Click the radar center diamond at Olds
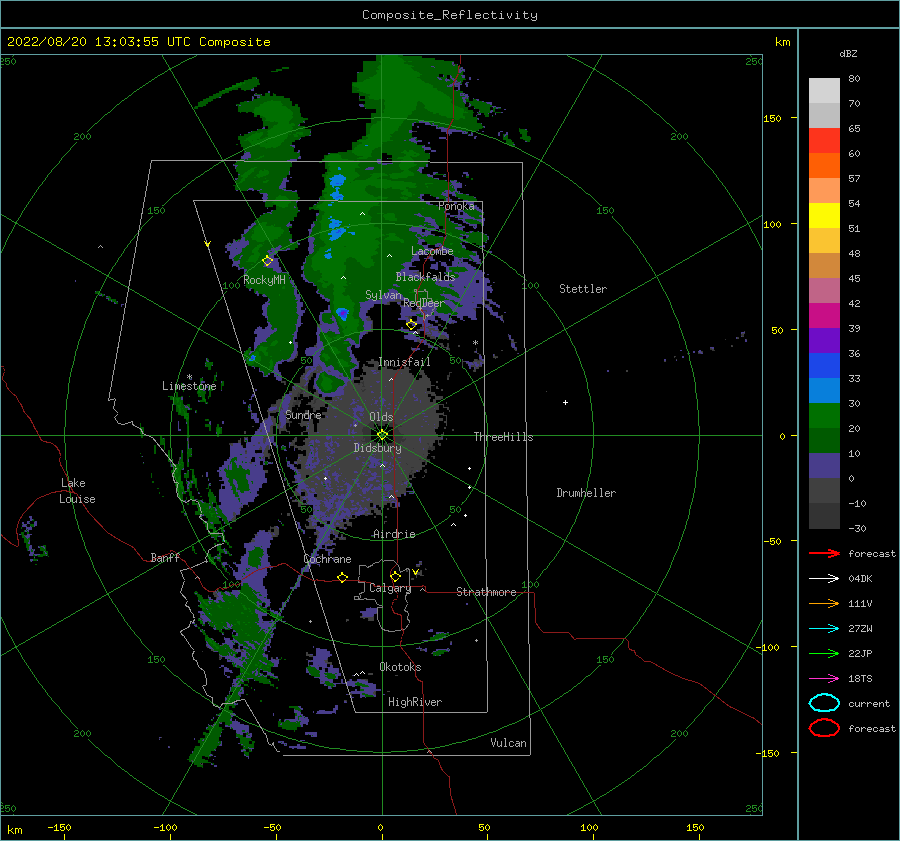Screen dimensions: 900x841 tap(382, 435)
